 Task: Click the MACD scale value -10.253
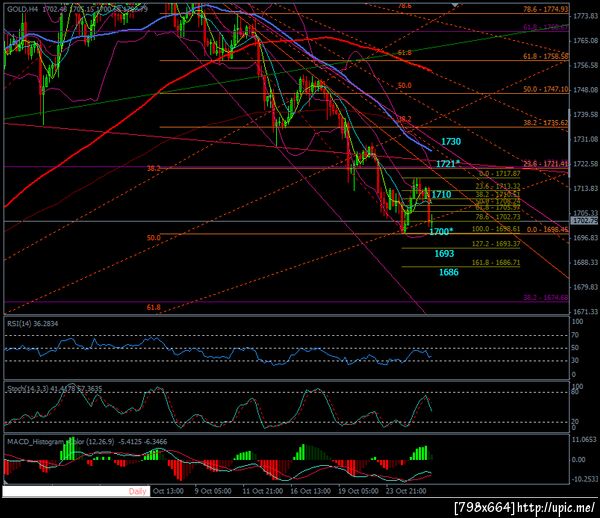584,479
